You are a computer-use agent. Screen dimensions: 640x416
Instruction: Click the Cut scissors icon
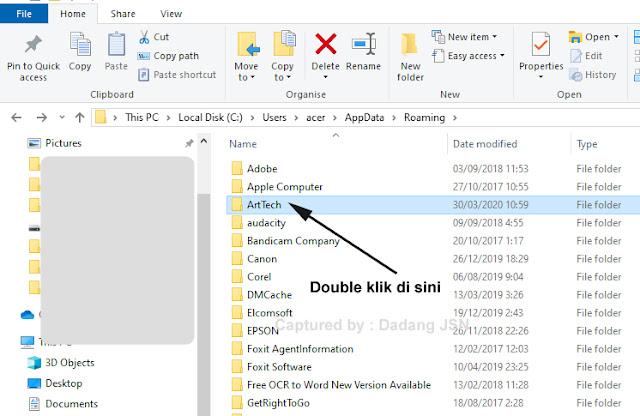coord(144,37)
